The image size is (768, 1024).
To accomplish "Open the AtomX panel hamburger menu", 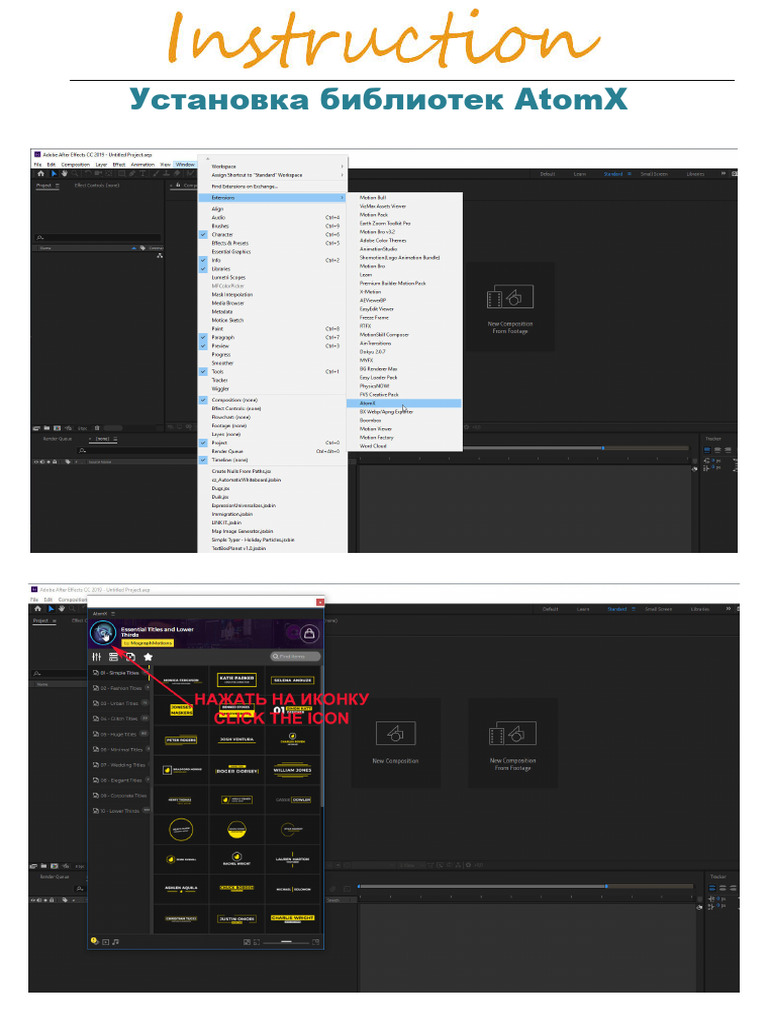I will (112, 614).
